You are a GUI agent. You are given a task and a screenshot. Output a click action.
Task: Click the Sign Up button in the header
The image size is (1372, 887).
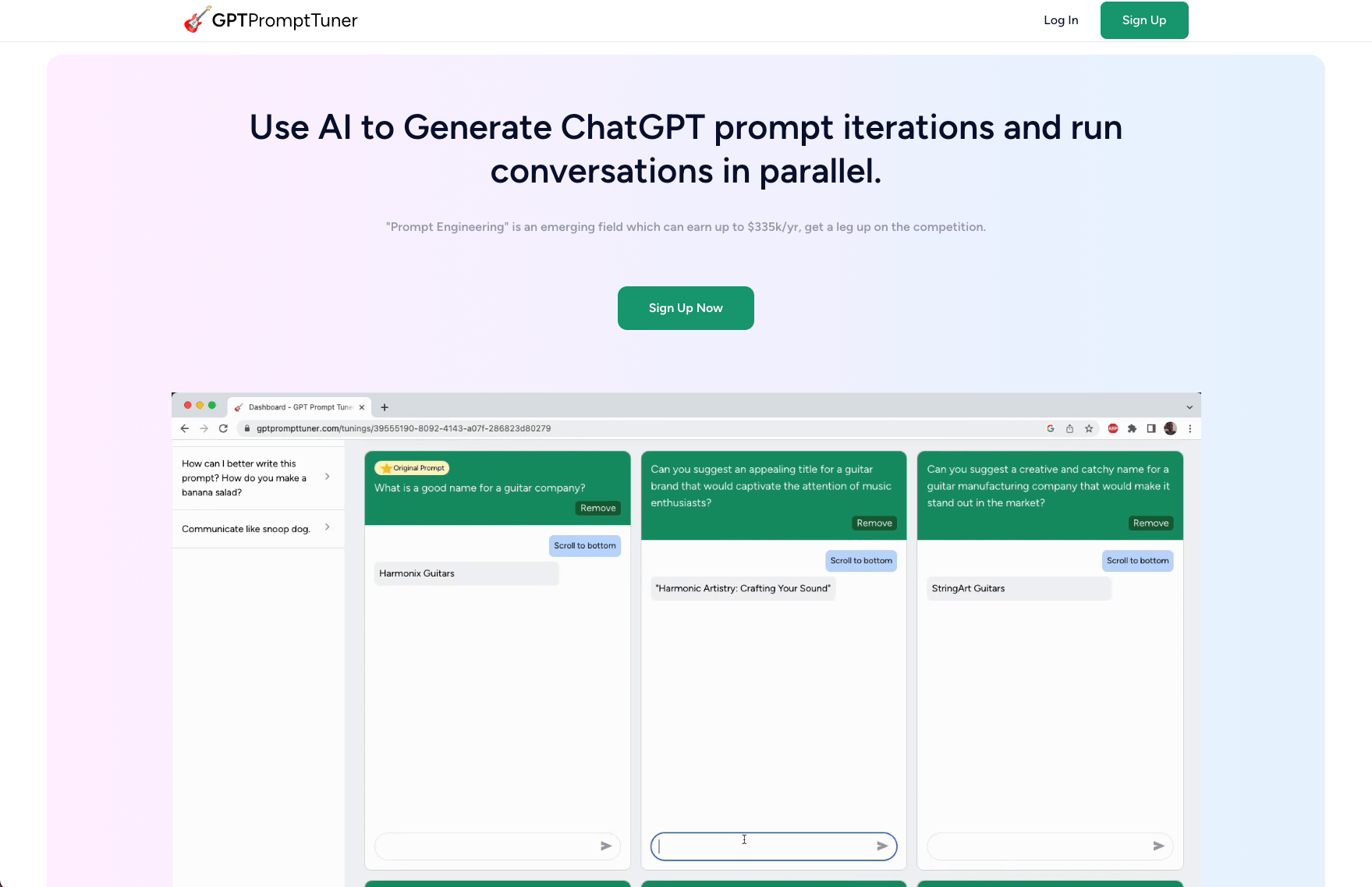click(1144, 20)
